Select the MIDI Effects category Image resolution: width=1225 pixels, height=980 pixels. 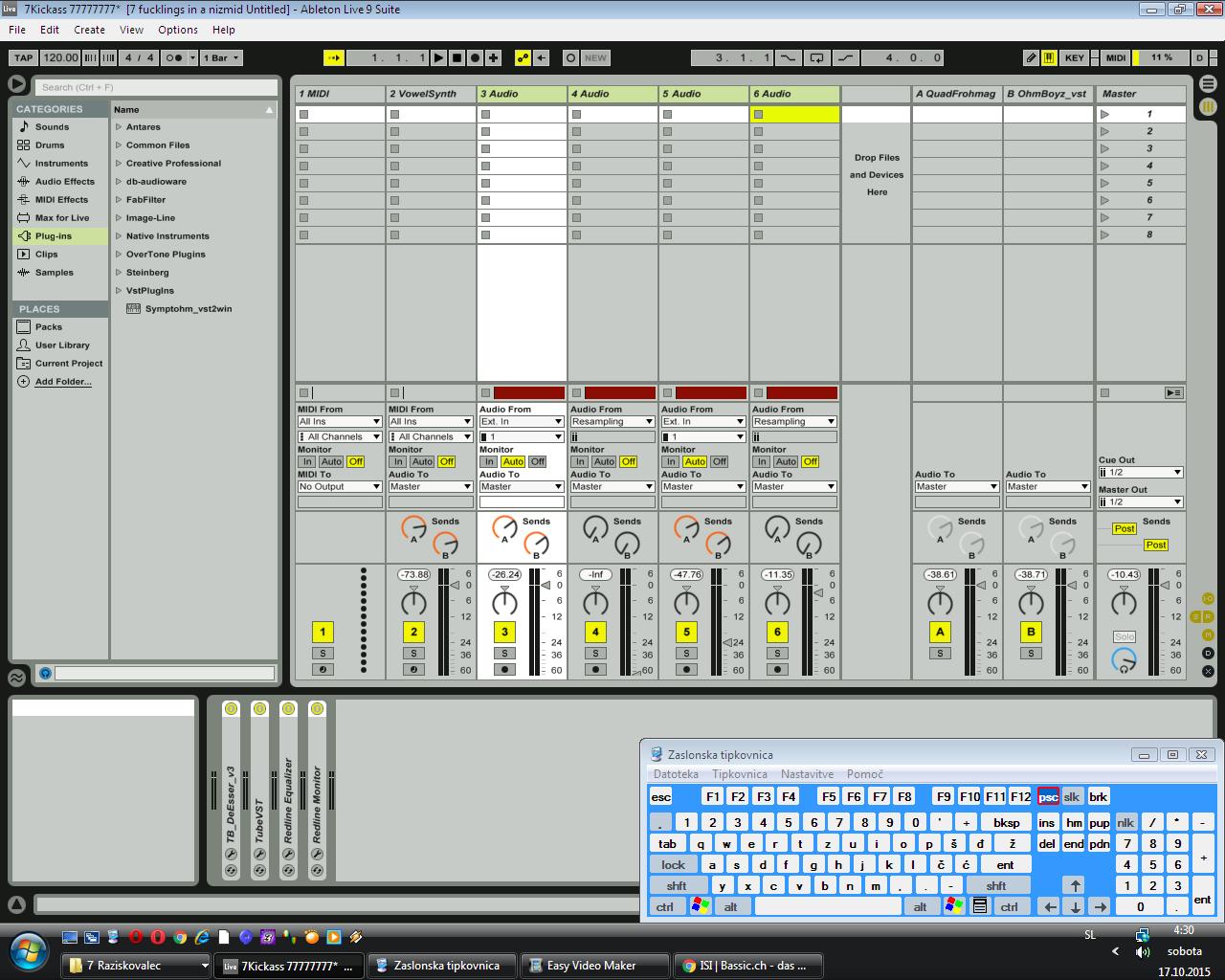tap(58, 199)
